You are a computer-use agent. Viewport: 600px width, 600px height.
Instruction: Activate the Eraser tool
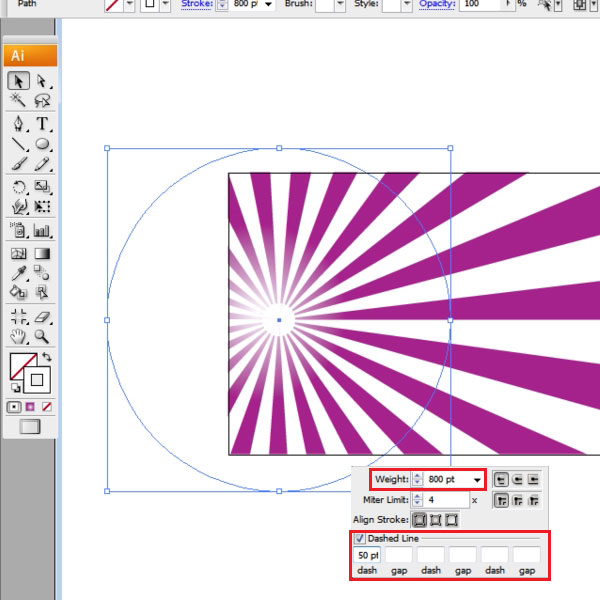point(42,316)
